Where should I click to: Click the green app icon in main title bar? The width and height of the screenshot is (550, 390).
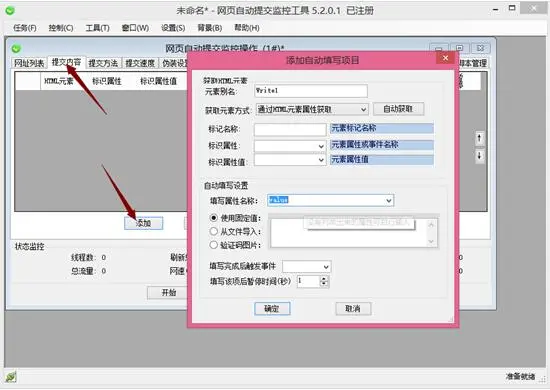tap(10, 11)
